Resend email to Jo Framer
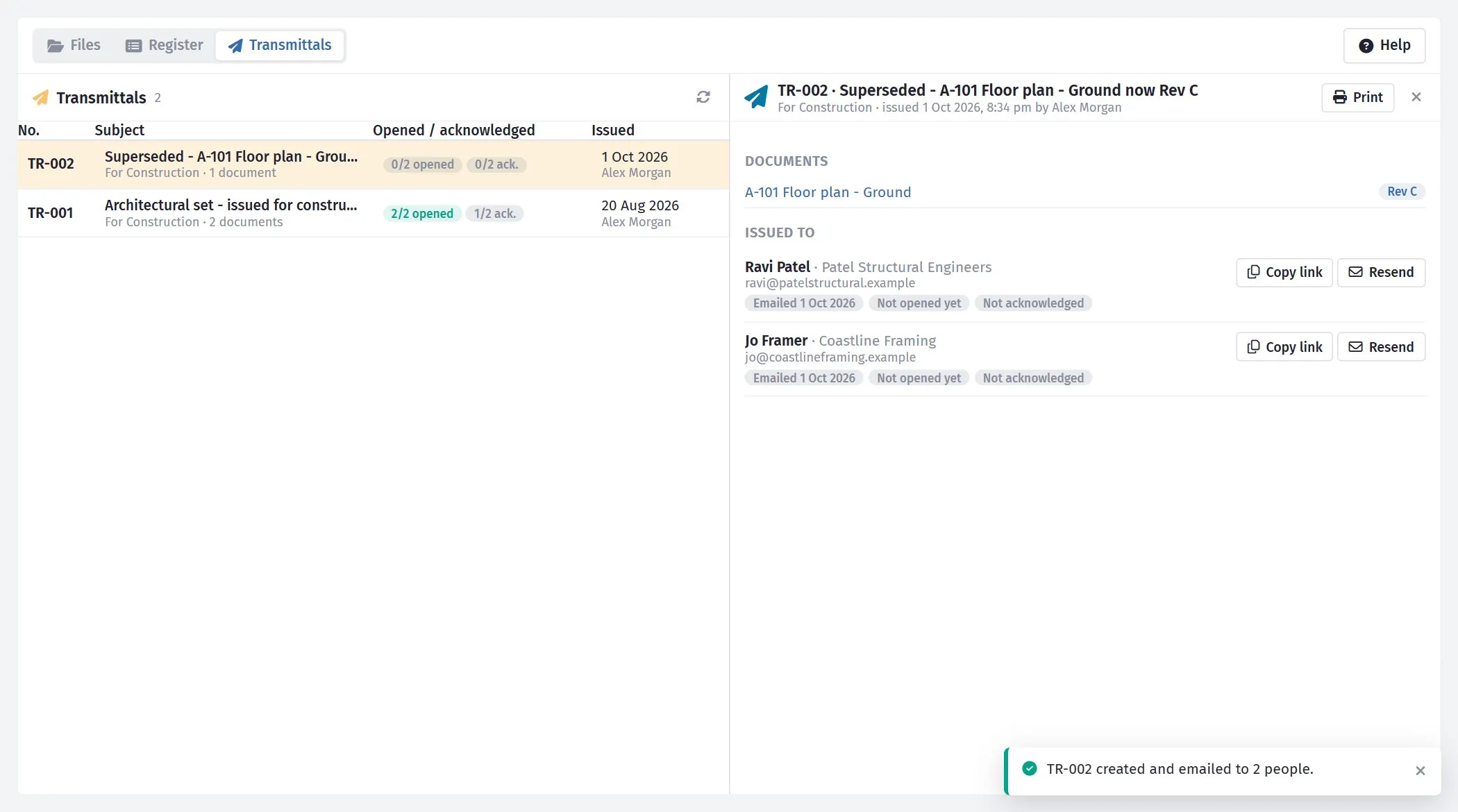 point(1380,347)
